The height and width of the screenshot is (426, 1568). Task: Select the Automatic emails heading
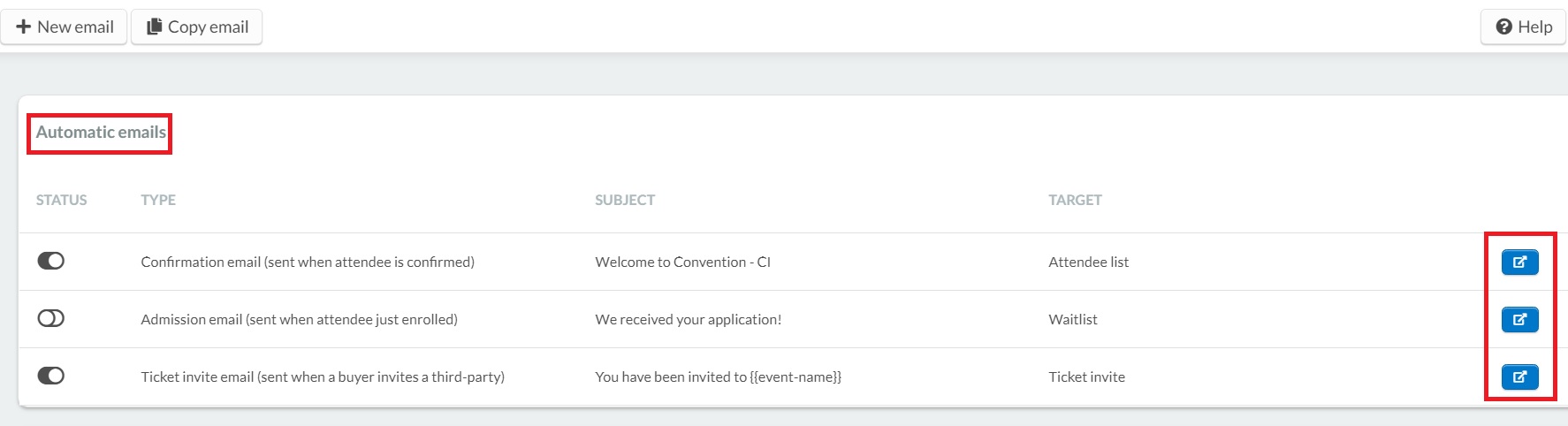point(101,133)
